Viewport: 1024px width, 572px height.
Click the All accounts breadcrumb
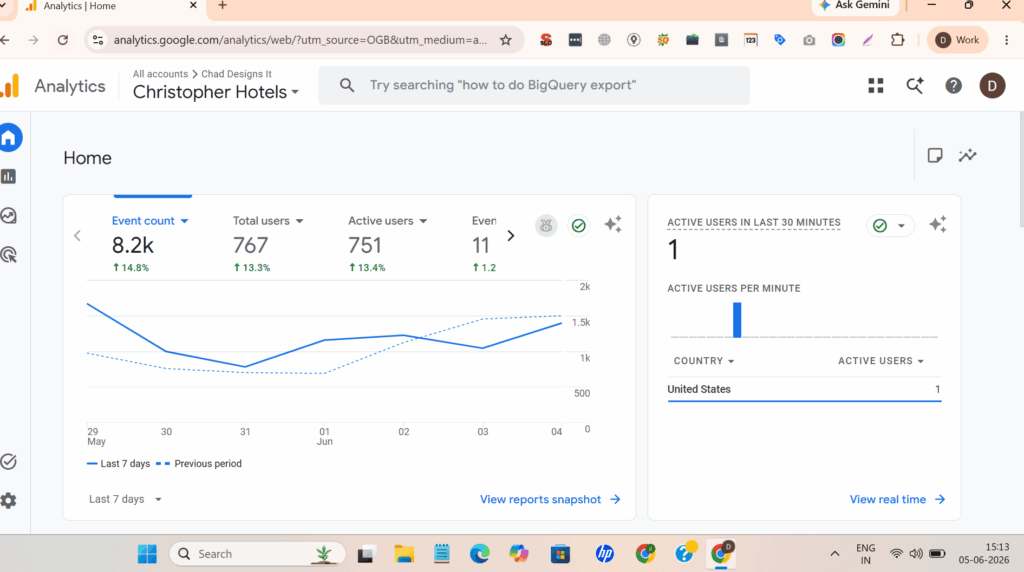(x=160, y=74)
